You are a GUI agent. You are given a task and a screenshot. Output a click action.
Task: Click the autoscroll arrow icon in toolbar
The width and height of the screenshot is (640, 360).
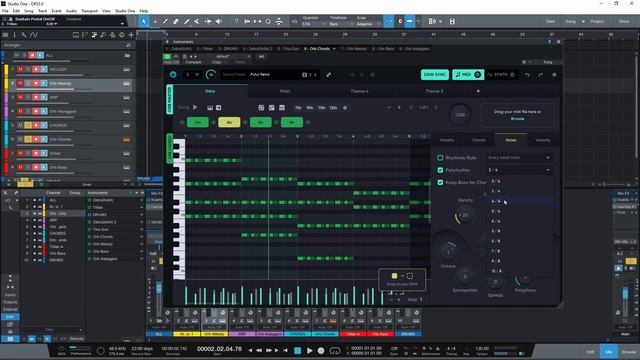coord(409,21)
